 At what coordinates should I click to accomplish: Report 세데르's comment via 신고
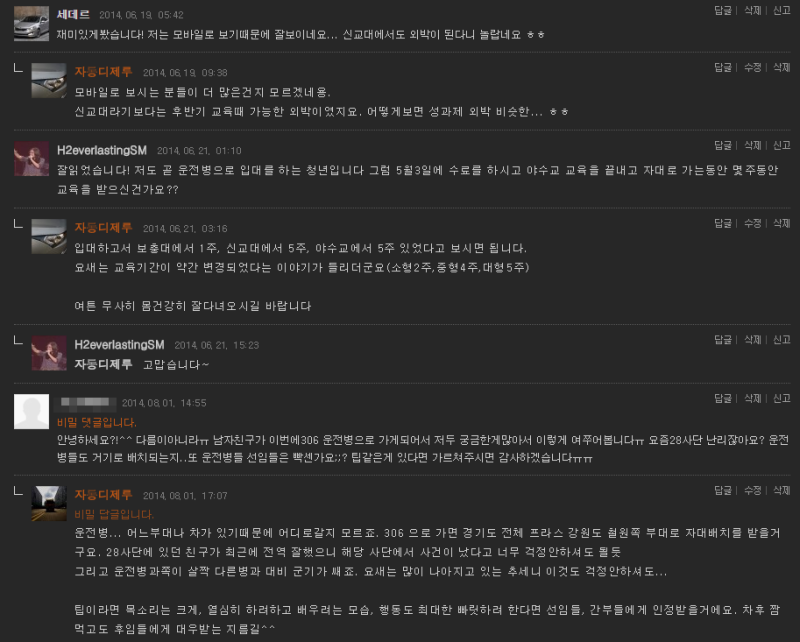(x=782, y=11)
